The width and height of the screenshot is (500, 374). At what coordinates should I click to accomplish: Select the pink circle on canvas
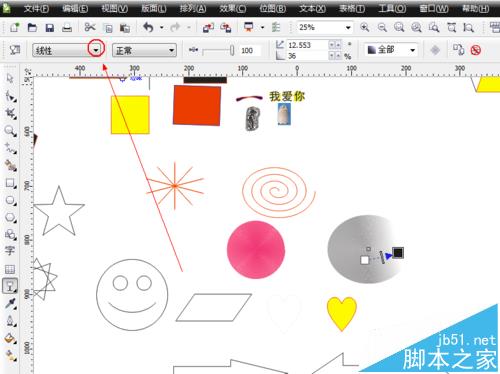click(x=256, y=250)
